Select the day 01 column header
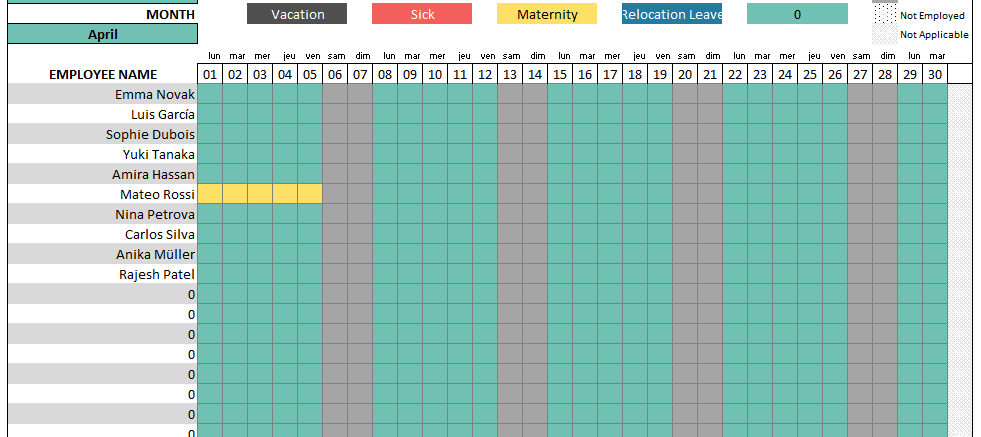The image size is (981, 437). coord(210,74)
